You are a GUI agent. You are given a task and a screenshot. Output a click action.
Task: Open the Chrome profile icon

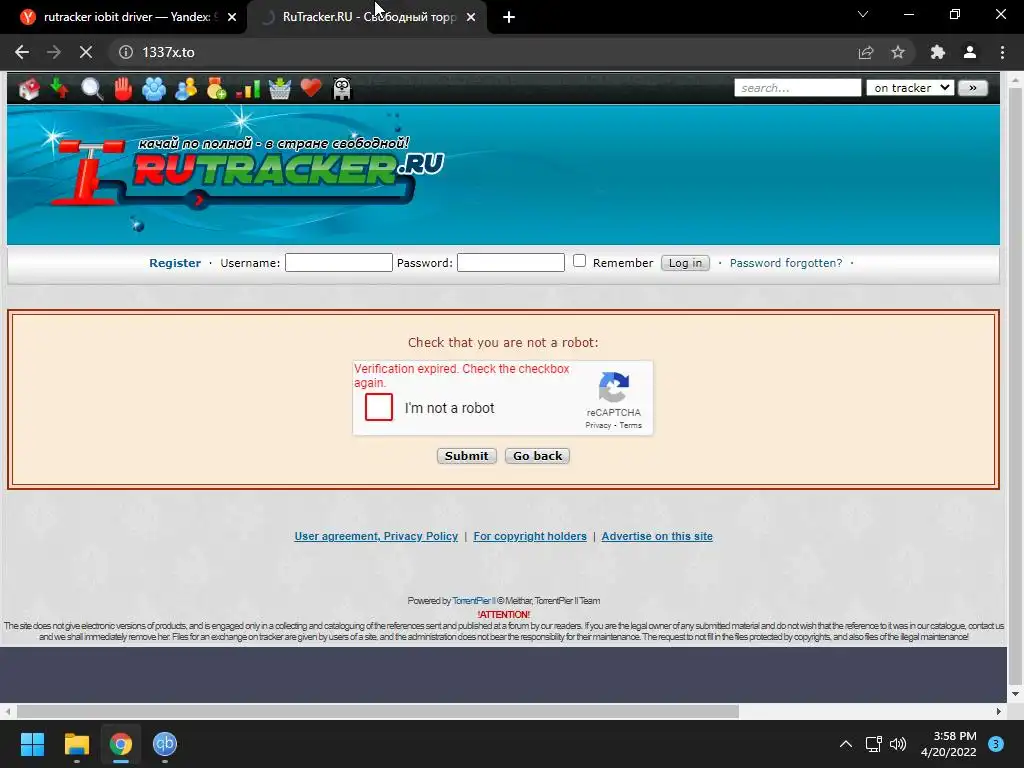click(x=970, y=52)
